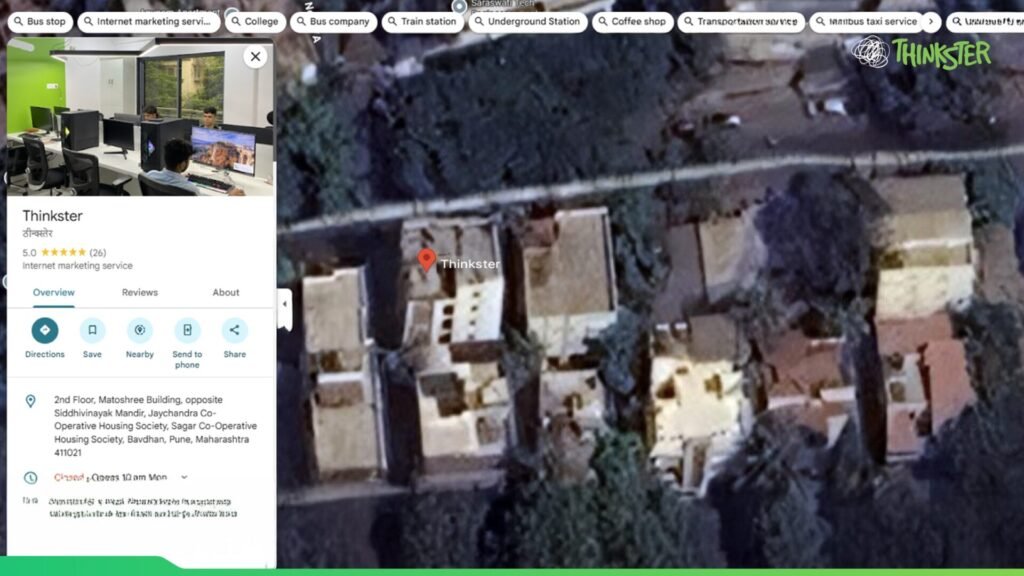The height and width of the screenshot is (576, 1024).
Task: Click the address location pin icon
Action: tap(31, 401)
